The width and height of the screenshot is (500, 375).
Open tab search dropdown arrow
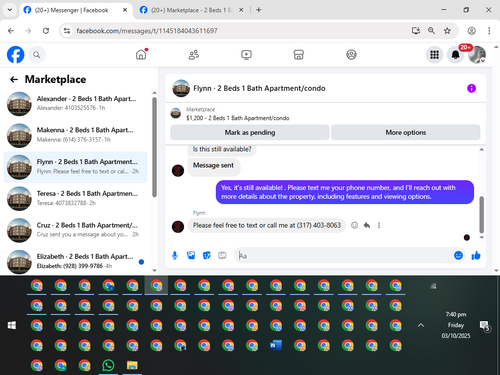(10, 10)
